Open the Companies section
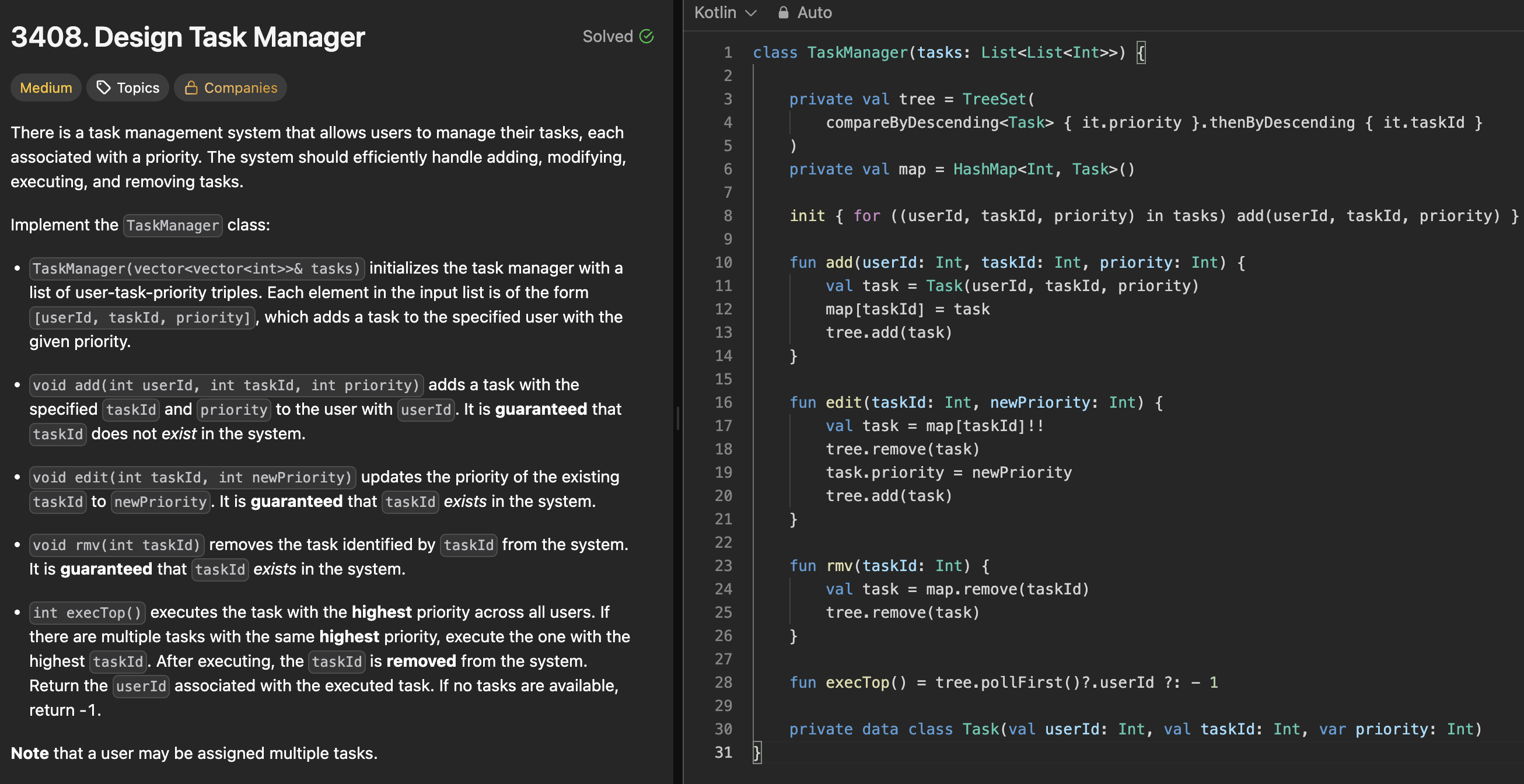This screenshot has width=1524, height=784. 240,87
